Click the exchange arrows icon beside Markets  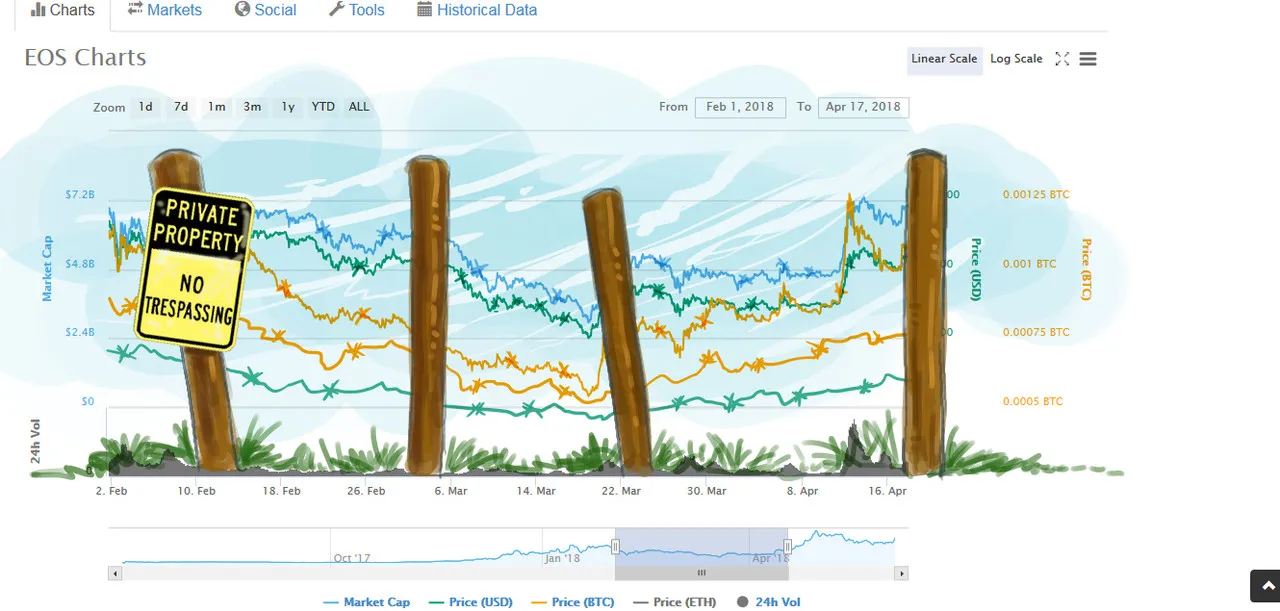tap(135, 10)
